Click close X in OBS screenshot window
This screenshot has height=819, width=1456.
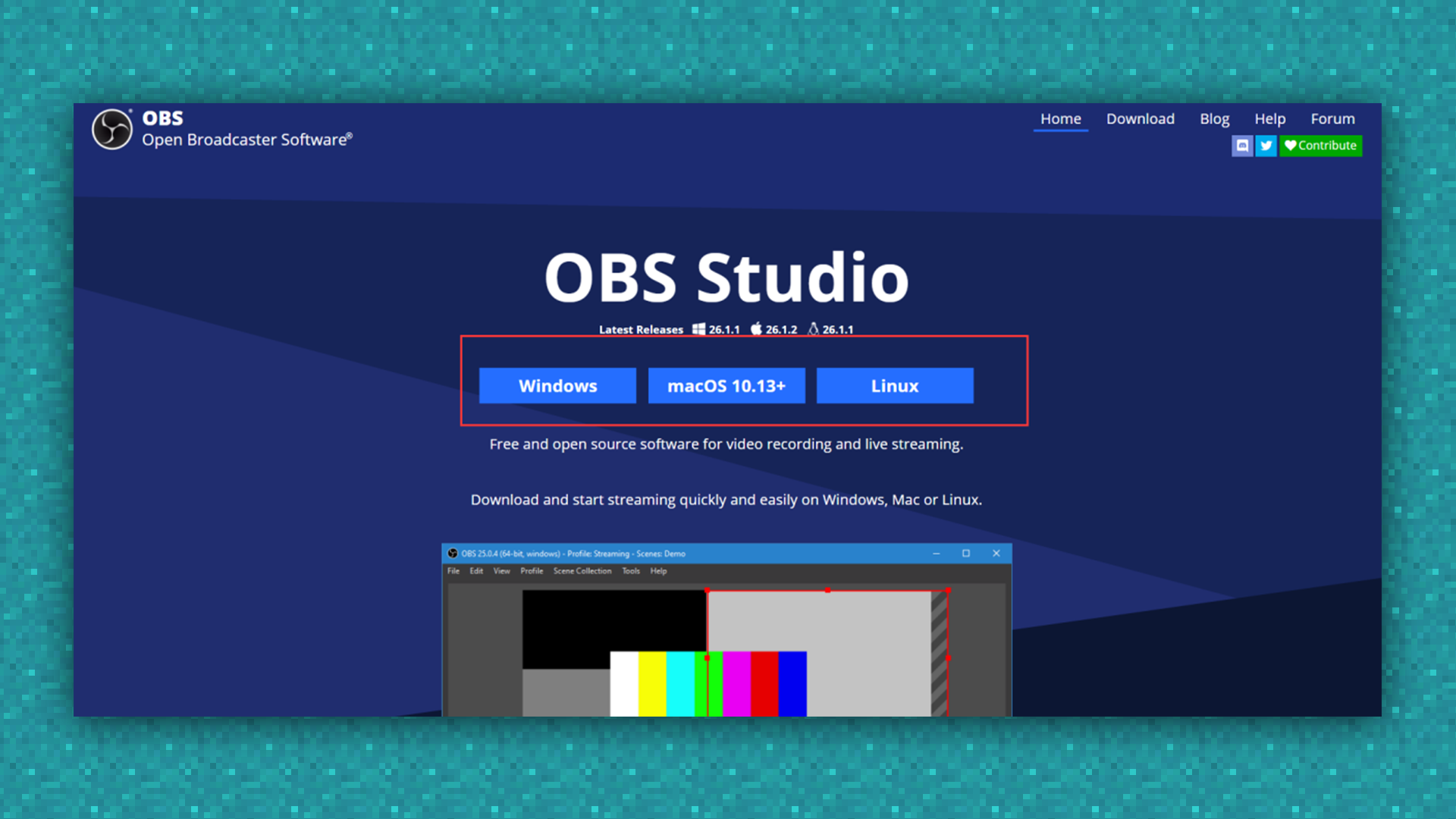(996, 554)
